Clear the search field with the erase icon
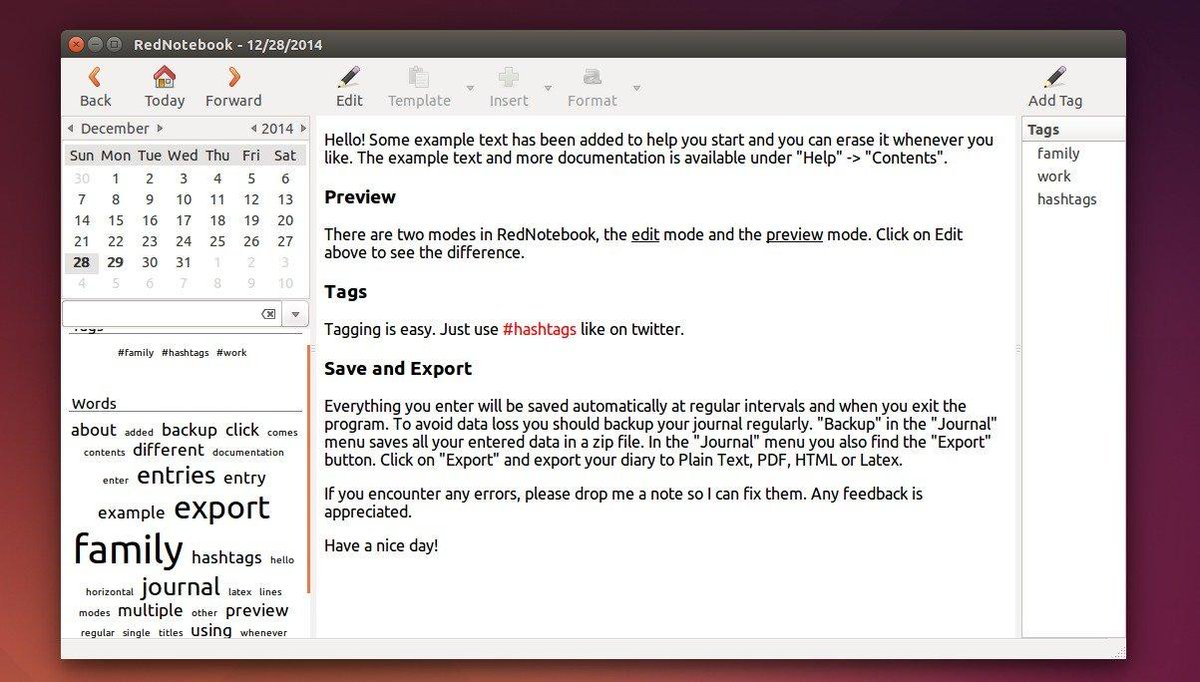 pyautogui.click(x=268, y=314)
